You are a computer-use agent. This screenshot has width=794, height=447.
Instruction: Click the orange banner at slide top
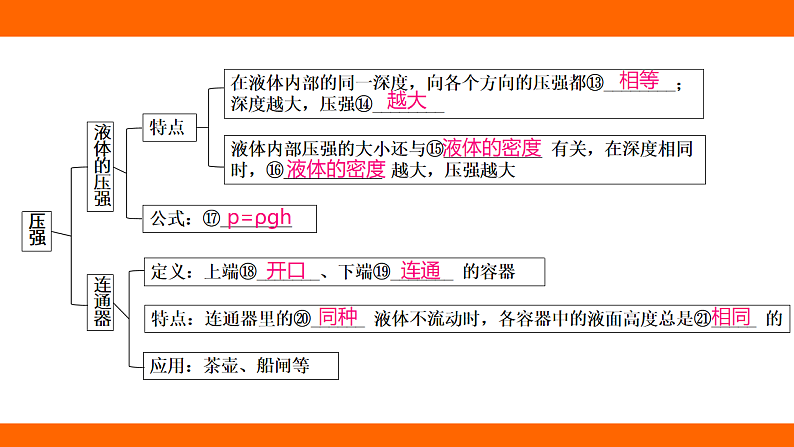click(x=397, y=17)
